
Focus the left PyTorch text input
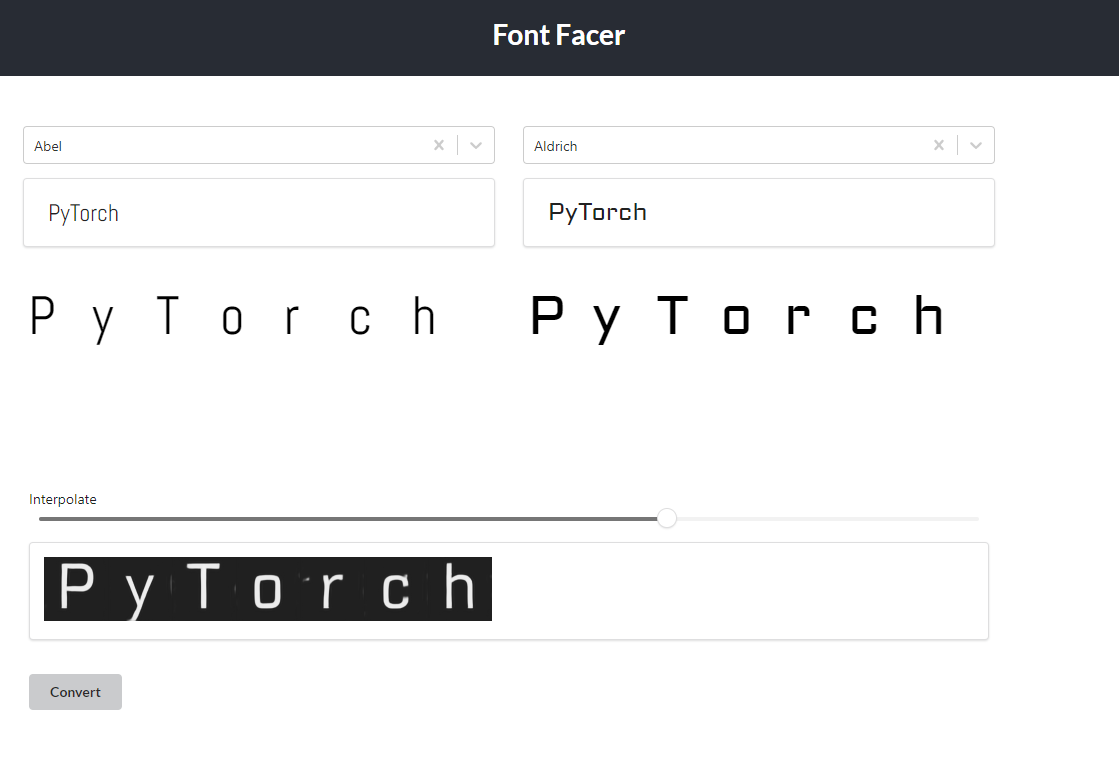pyautogui.click(x=258, y=213)
